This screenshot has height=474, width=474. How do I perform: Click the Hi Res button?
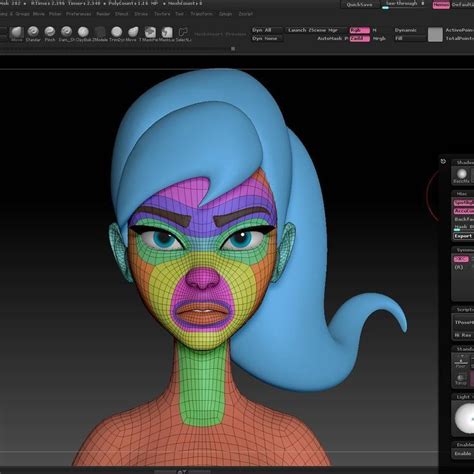click(x=463, y=335)
